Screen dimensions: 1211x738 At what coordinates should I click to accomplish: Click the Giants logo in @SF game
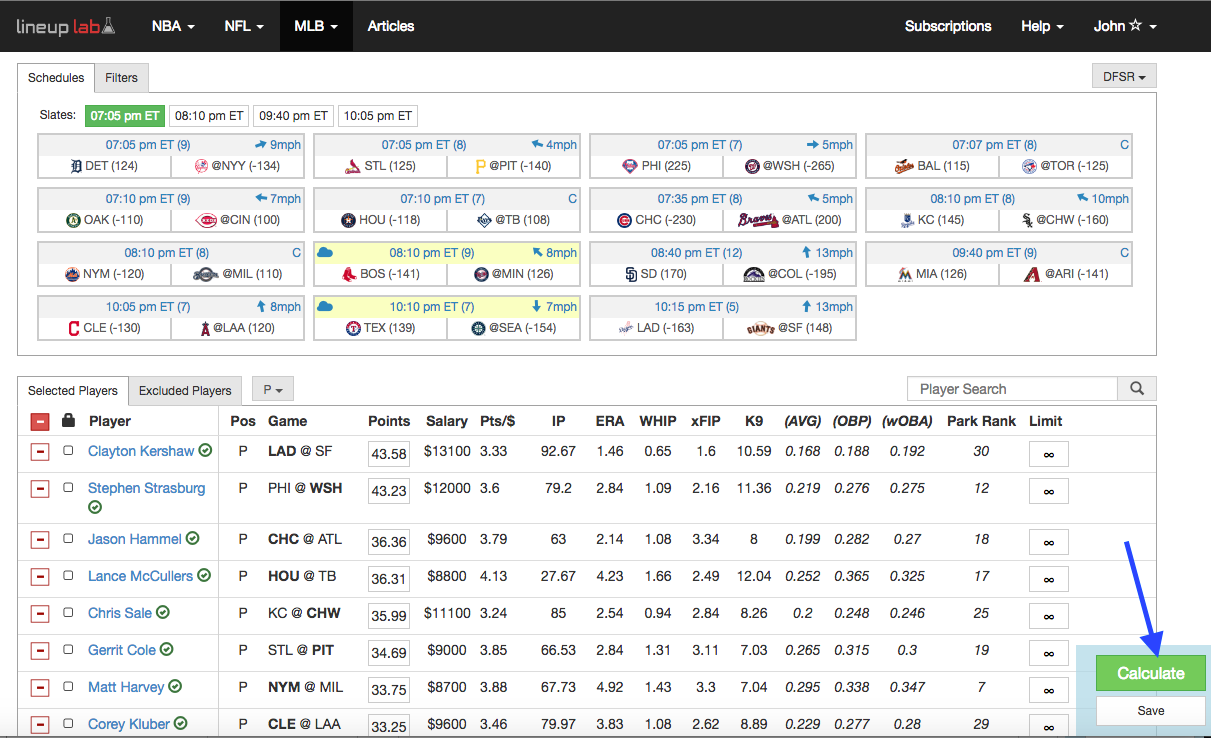762,328
